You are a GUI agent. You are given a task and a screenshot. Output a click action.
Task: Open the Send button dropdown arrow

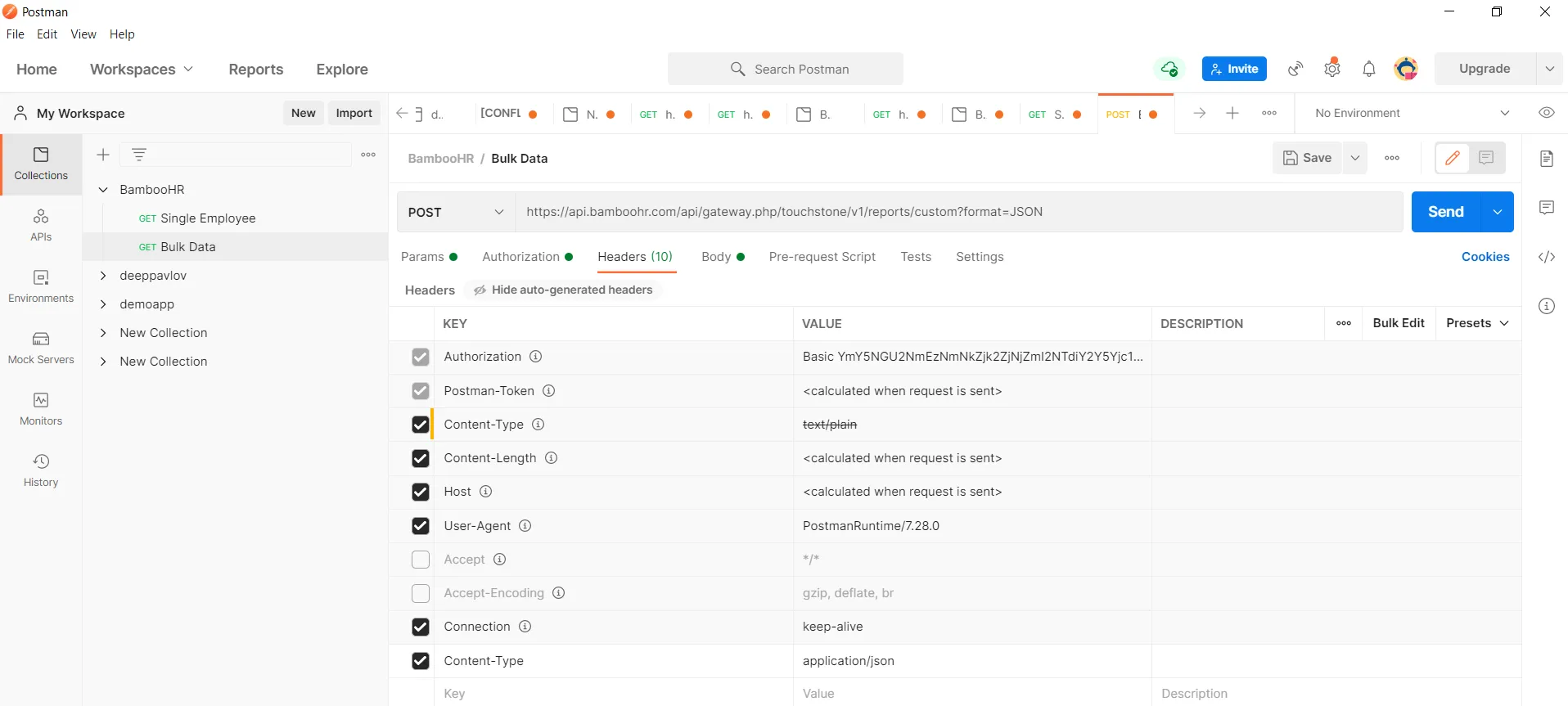1497,212
